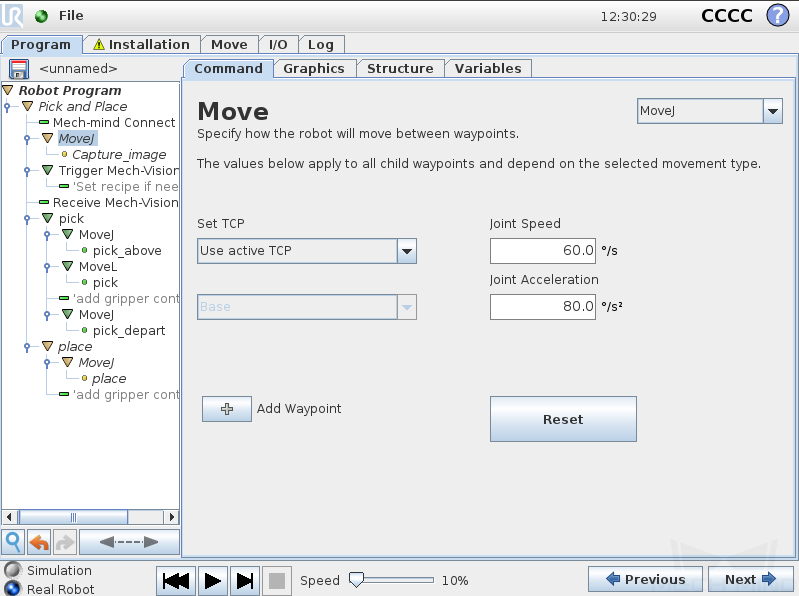Click the tree horizontal scrollbar thumb
The width and height of the screenshot is (799, 596).
click(x=73, y=517)
